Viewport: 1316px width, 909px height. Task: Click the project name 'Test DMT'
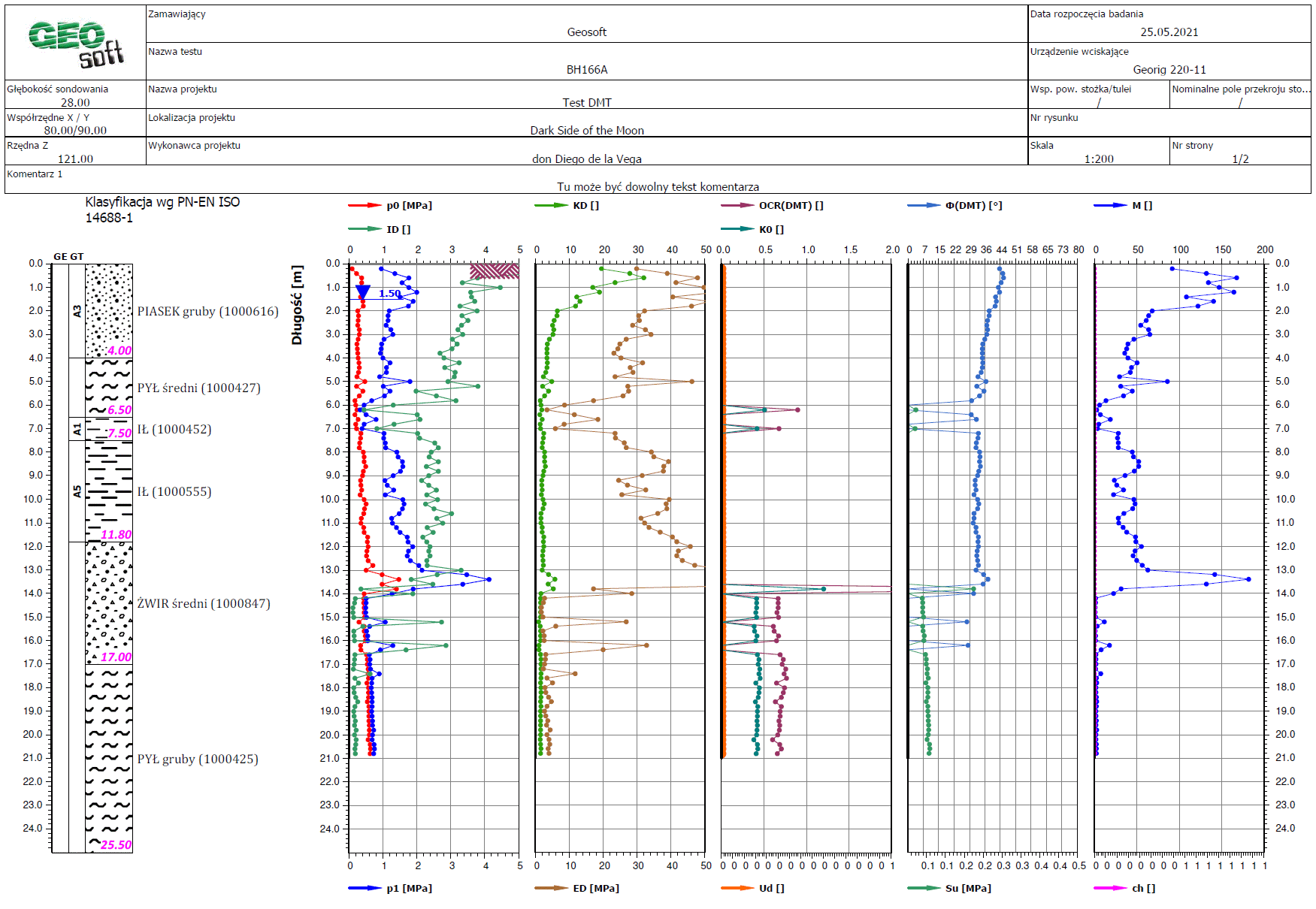click(x=587, y=102)
